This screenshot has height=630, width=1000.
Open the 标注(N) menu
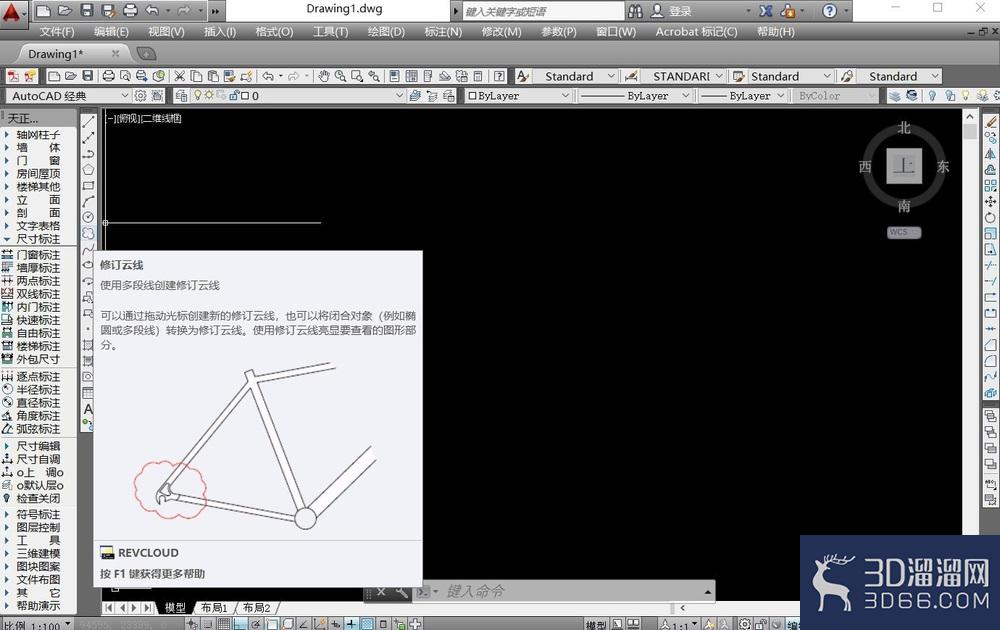[443, 32]
